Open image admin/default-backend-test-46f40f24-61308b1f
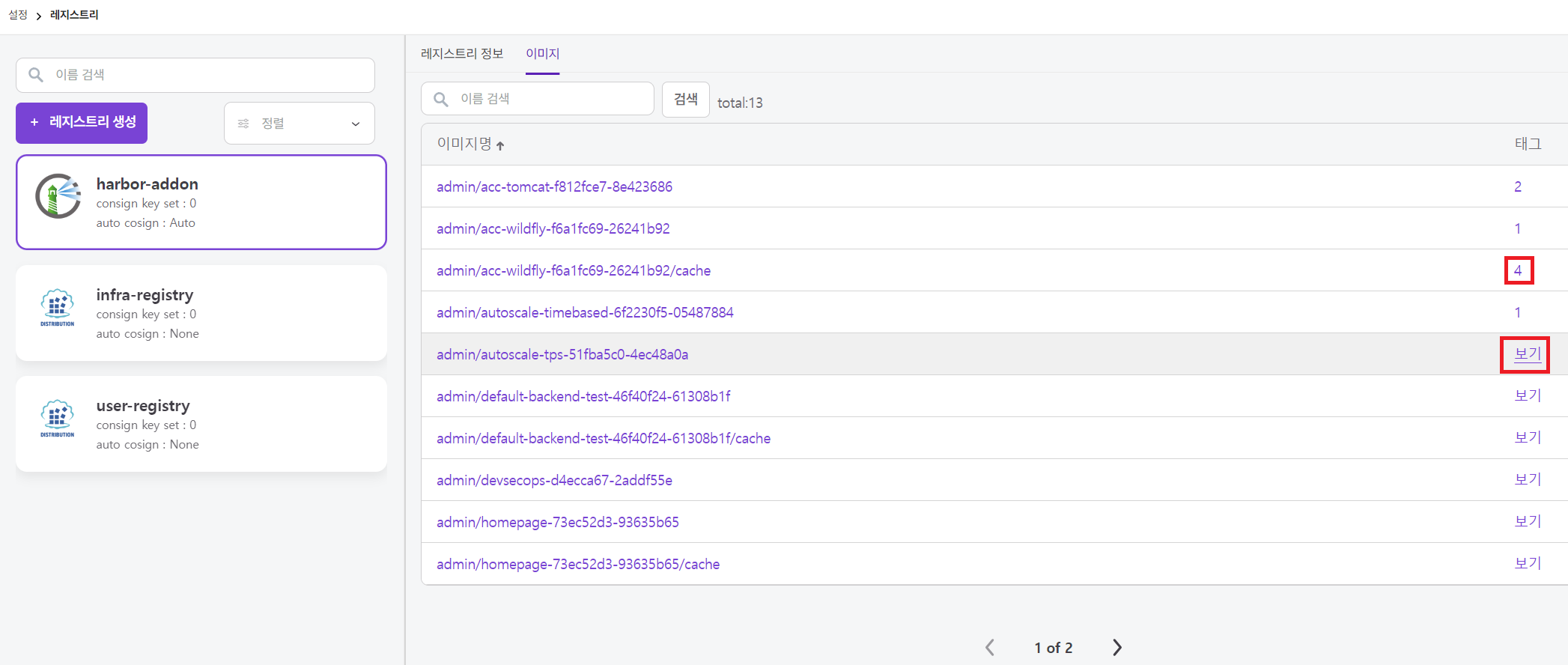This screenshot has height=665, width=1568. (584, 396)
